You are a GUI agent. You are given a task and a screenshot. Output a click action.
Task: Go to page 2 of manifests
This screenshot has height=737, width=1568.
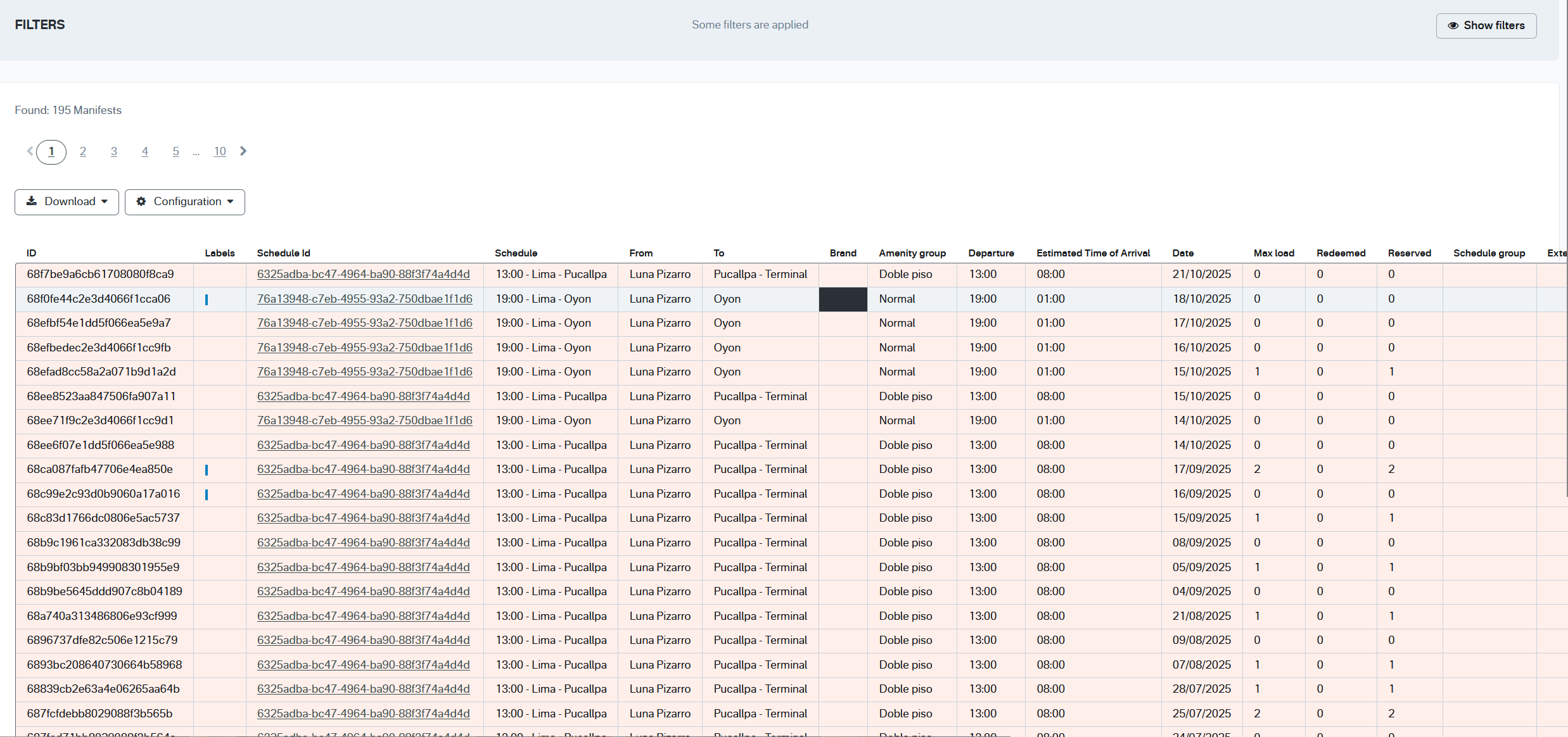tap(83, 152)
